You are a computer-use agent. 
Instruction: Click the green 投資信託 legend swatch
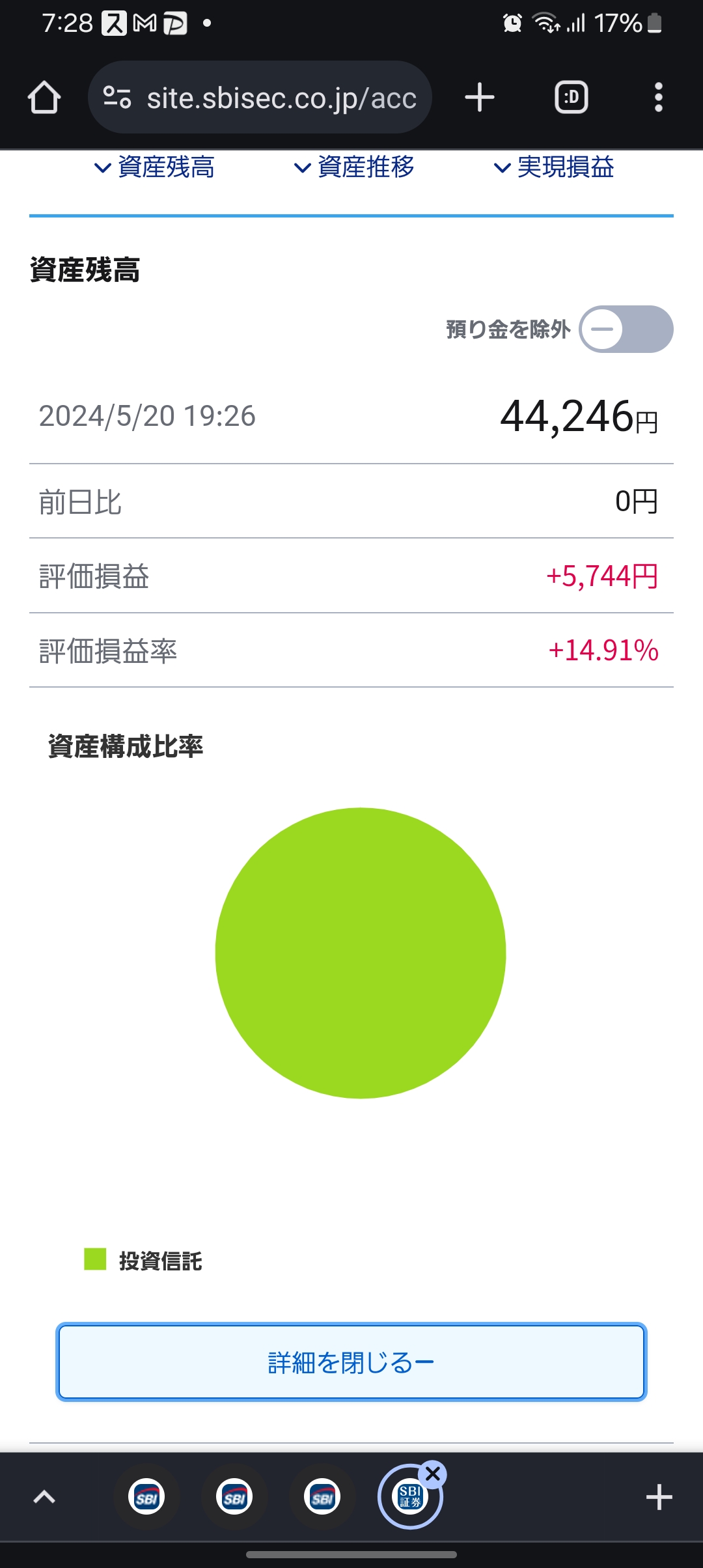click(95, 1259)
